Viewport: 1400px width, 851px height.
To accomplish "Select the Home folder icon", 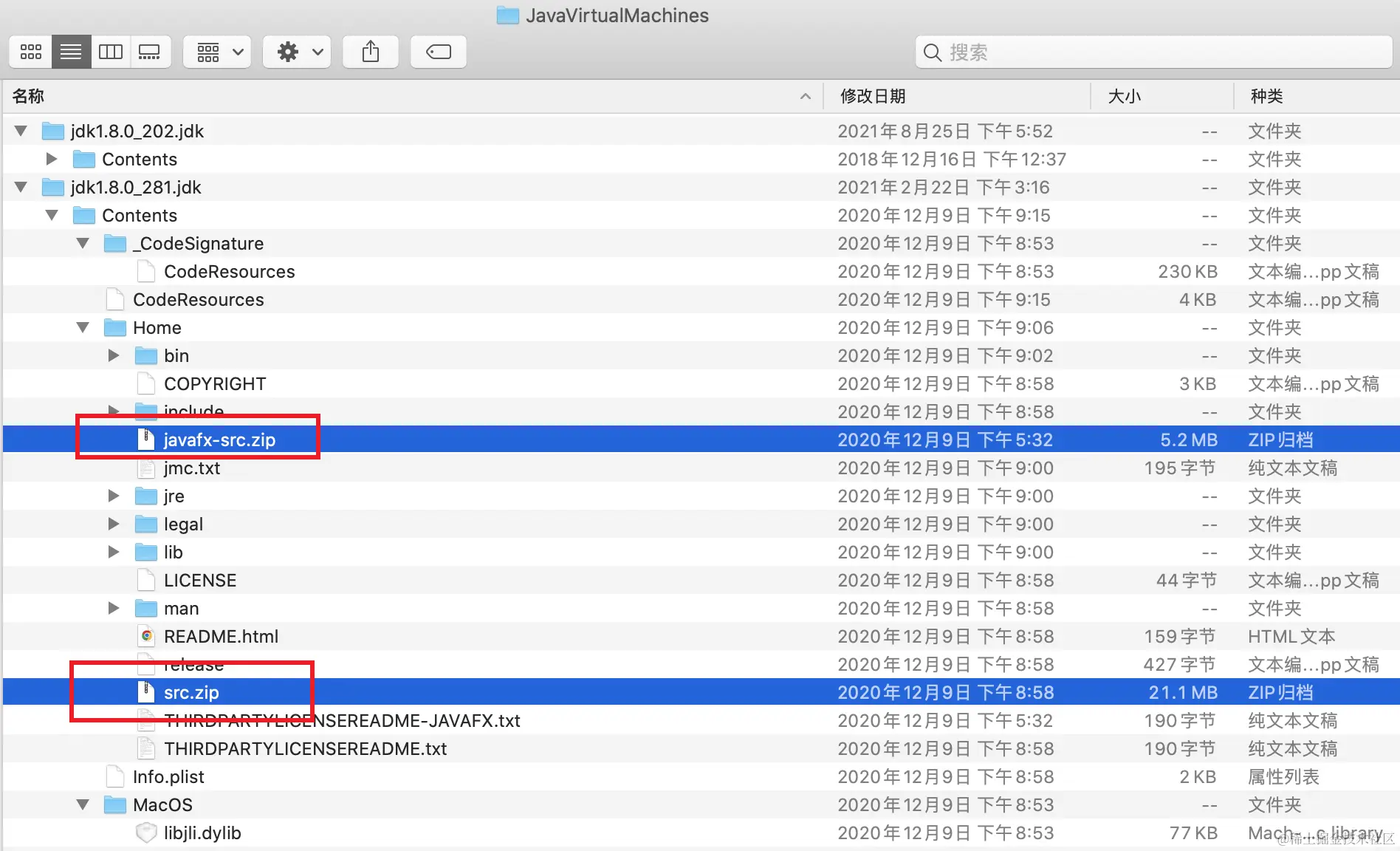I will [115, 327].
